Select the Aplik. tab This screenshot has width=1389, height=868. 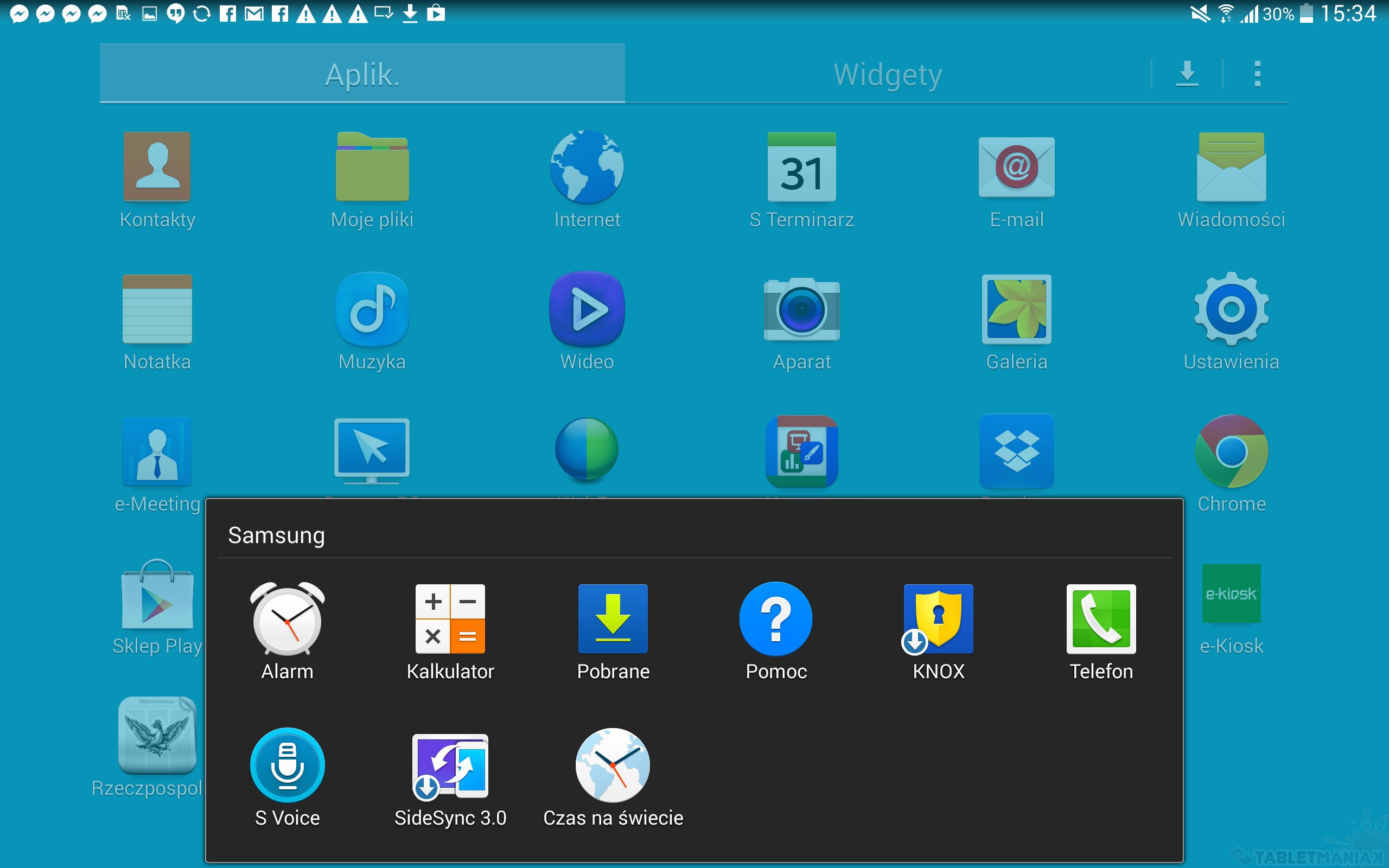click(362, 75)
